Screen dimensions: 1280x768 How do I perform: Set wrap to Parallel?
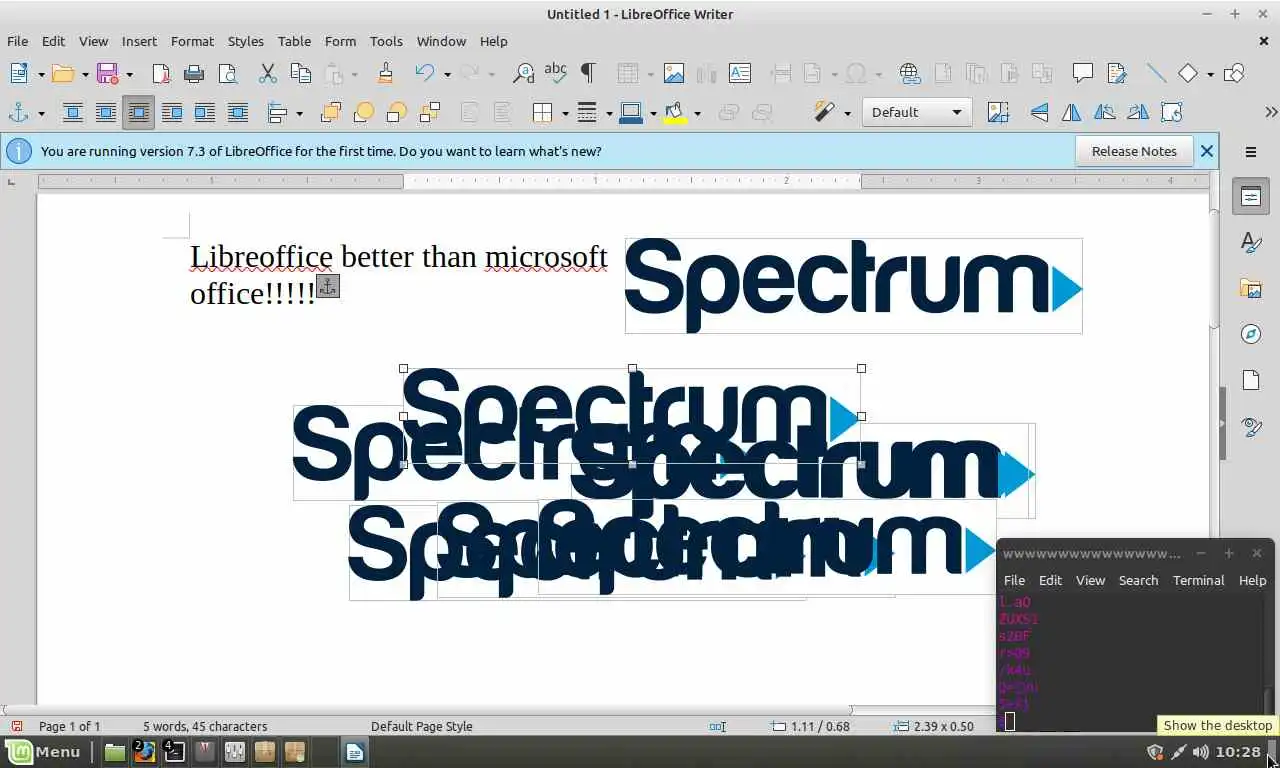coord(105,112)
